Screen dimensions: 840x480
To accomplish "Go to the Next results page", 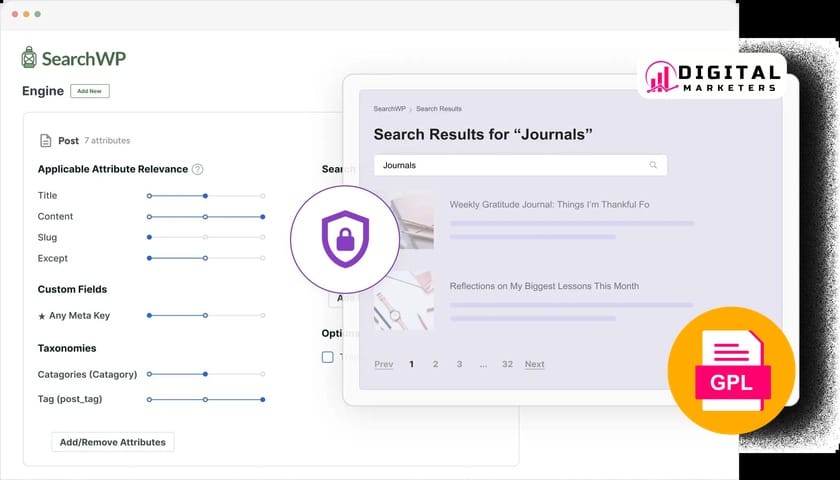I will (534, 364).
